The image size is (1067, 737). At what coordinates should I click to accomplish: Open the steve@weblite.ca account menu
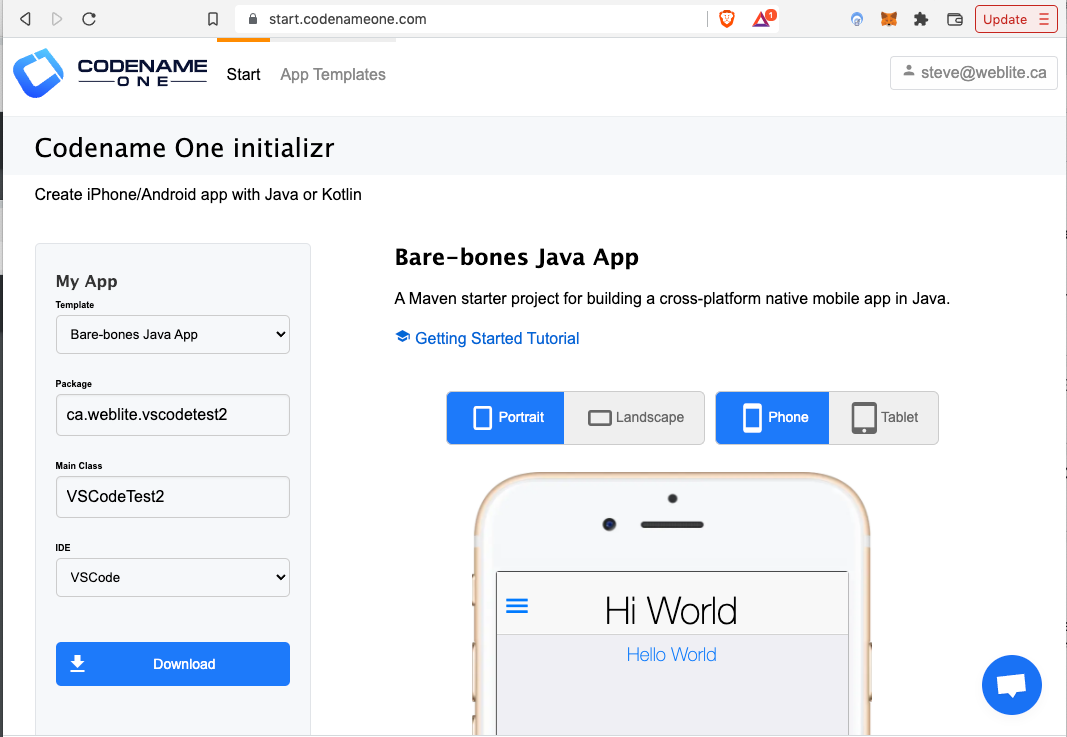[973, 73]
